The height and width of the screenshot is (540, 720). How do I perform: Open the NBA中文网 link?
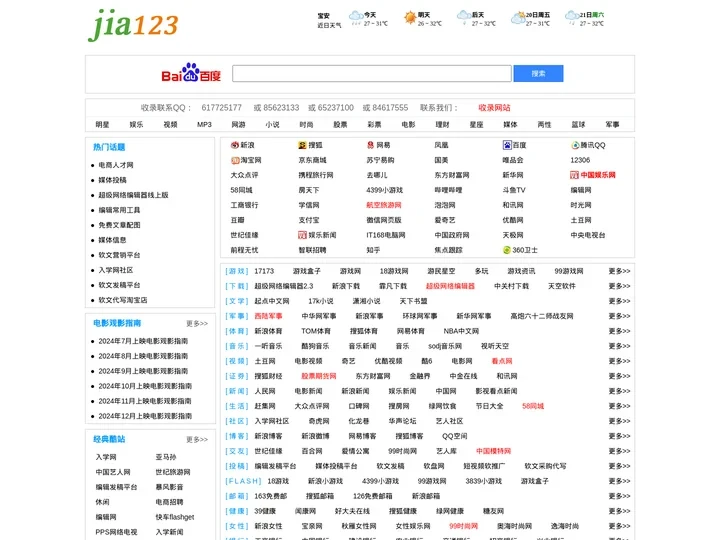coord(461,331)
